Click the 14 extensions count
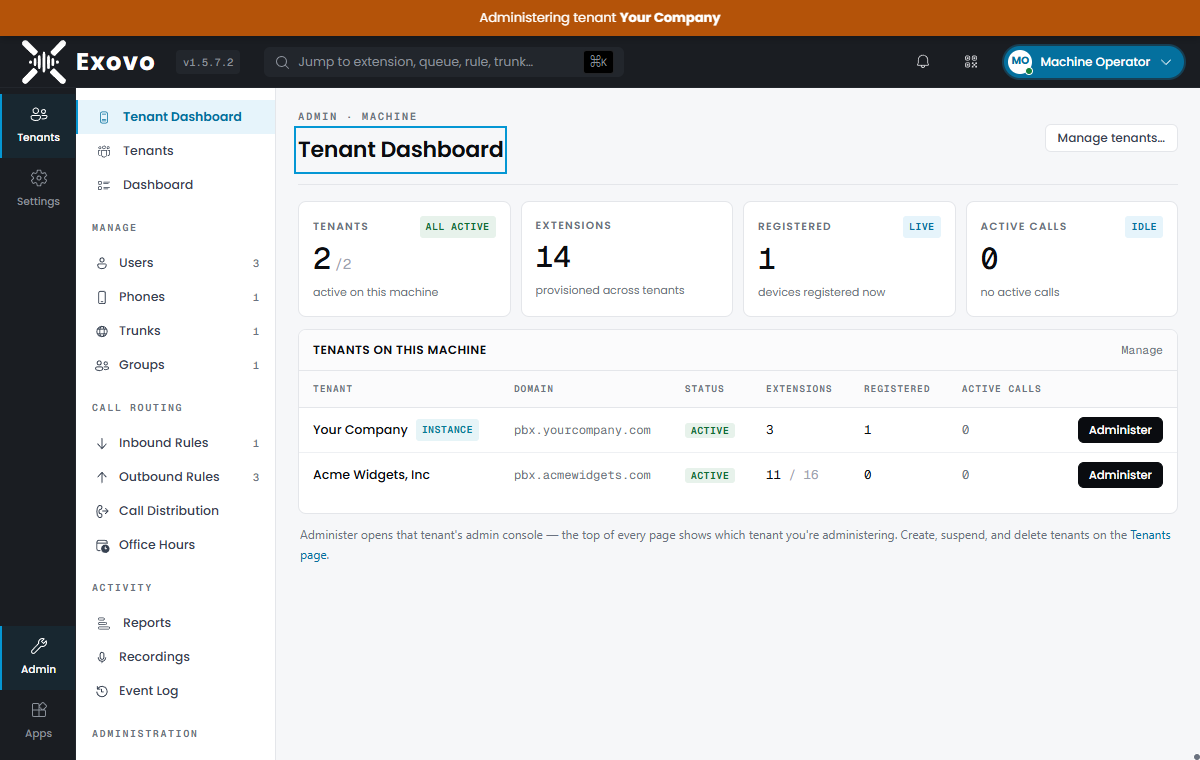This screenshot has width=1200, height=760. pyautogui.click(x=553, y=258)
